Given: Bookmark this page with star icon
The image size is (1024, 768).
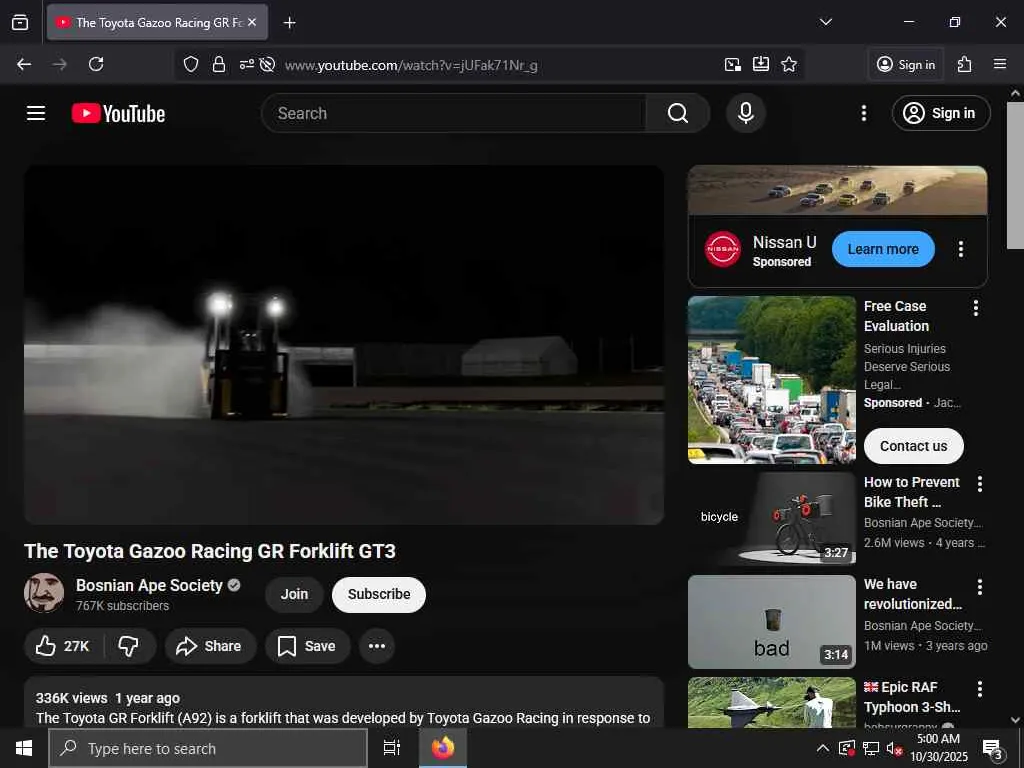Looking at the screenshot, I should click(789, 64).
